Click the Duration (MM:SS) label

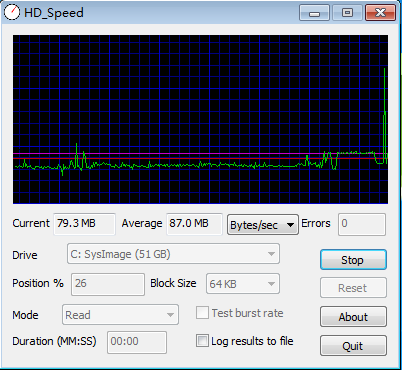pos(54,341)
